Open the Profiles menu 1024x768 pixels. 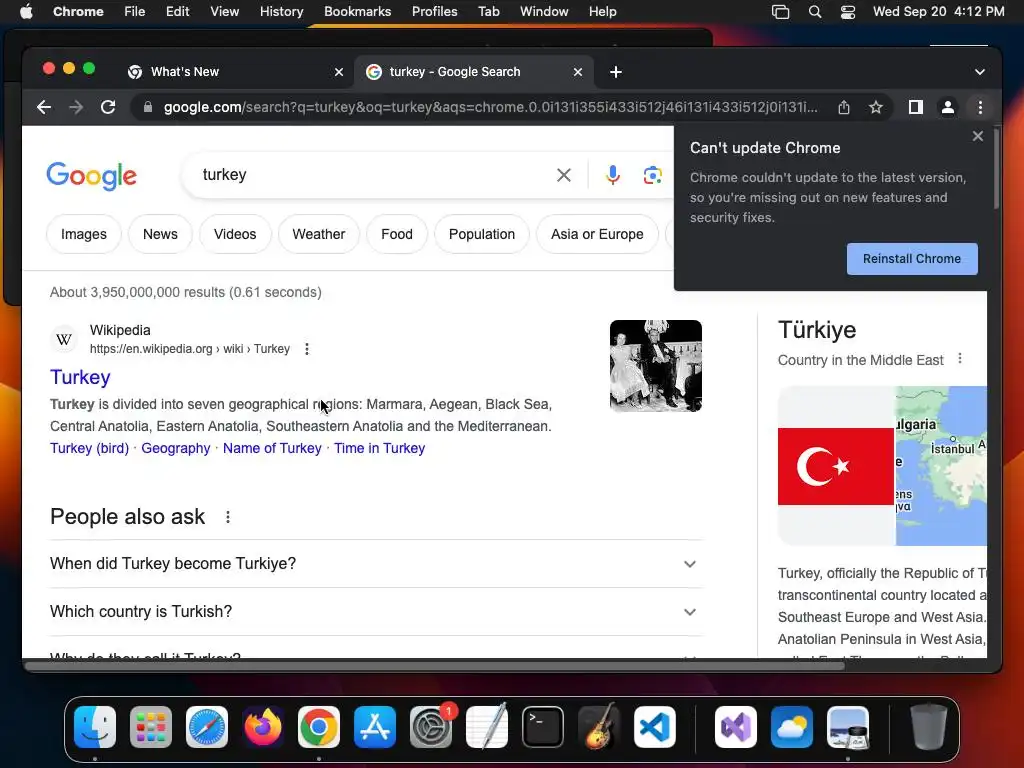(x=434, y=12)
